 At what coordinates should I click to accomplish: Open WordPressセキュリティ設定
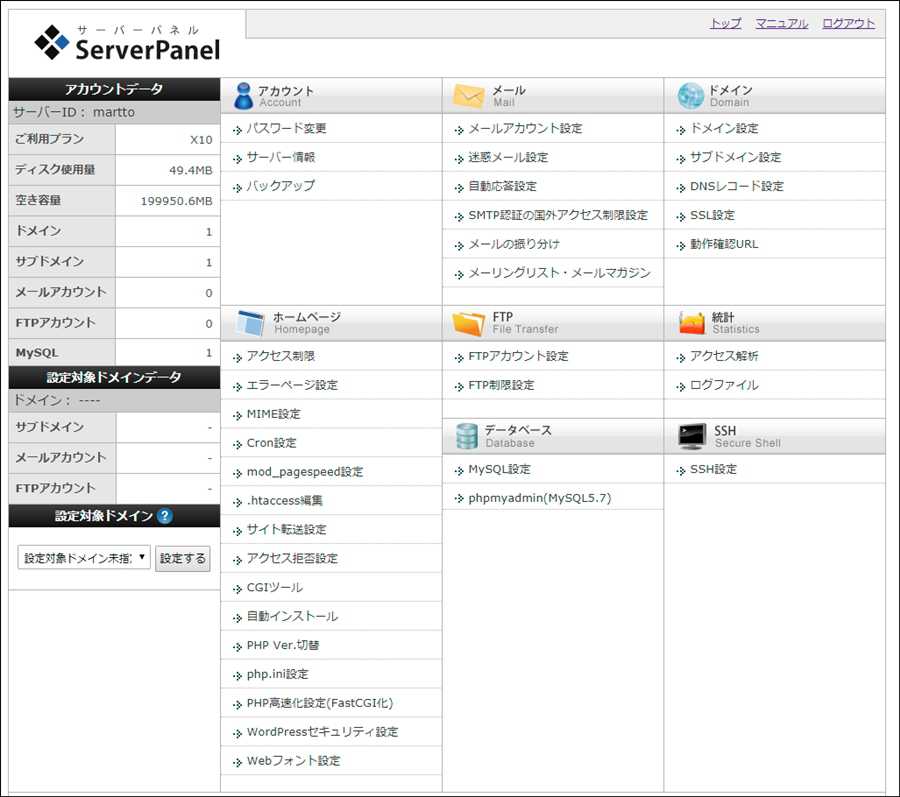(322, 732)
